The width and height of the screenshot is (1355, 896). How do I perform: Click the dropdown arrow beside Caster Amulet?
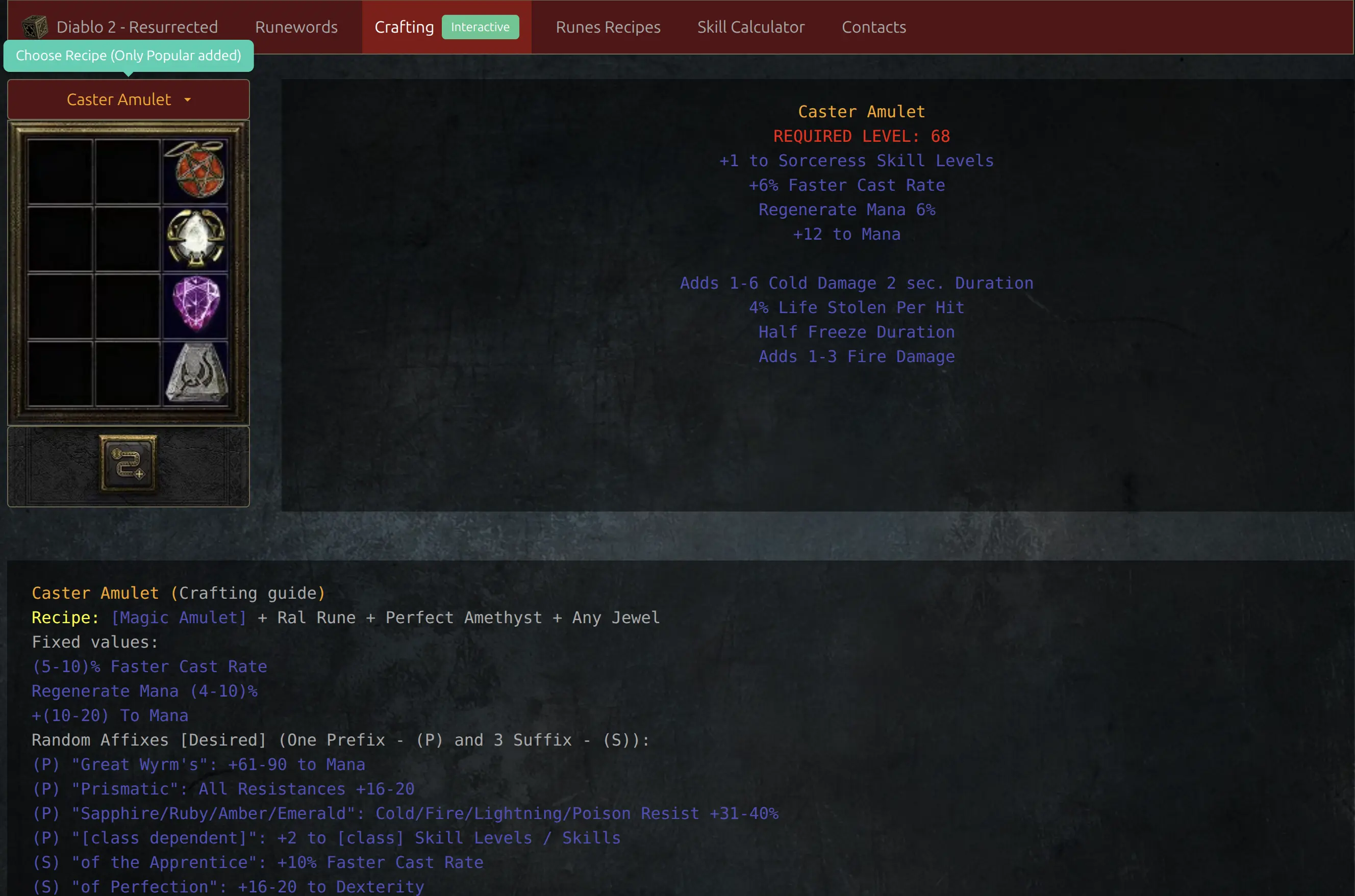(187, 100)
